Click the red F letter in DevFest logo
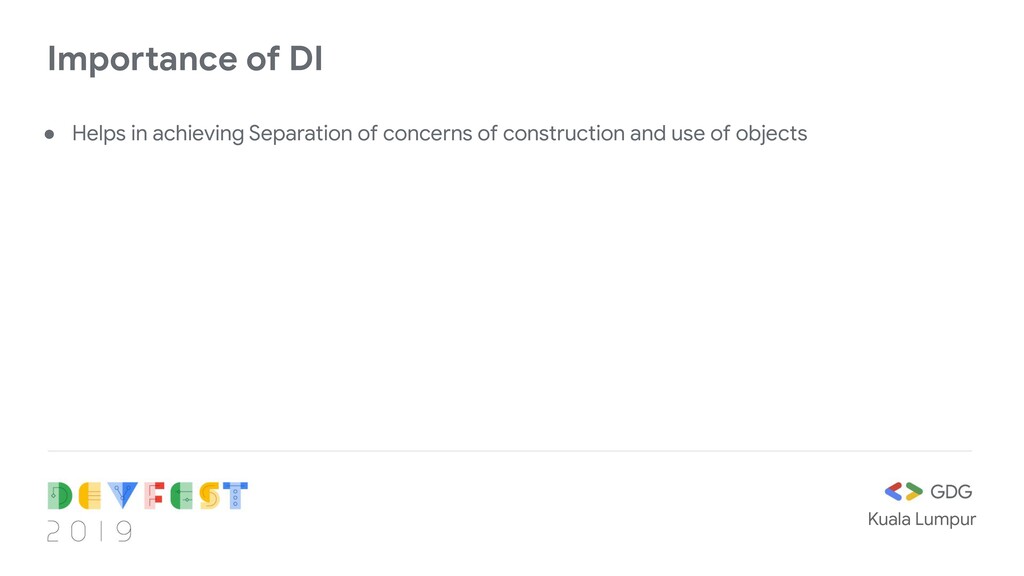Viewport: 1024px width, 576px height. 154,496
